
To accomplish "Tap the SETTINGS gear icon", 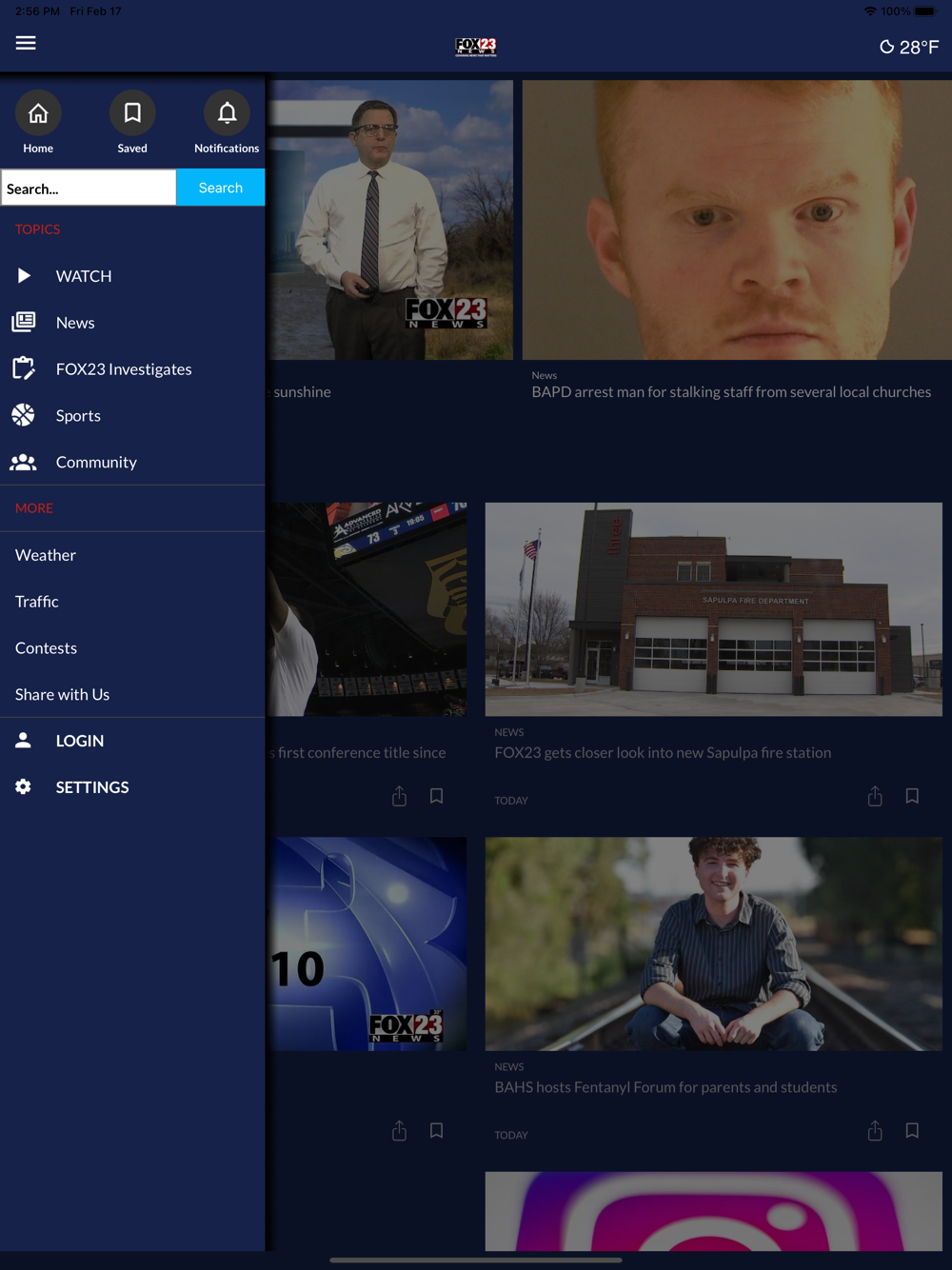I will point(24,786).
